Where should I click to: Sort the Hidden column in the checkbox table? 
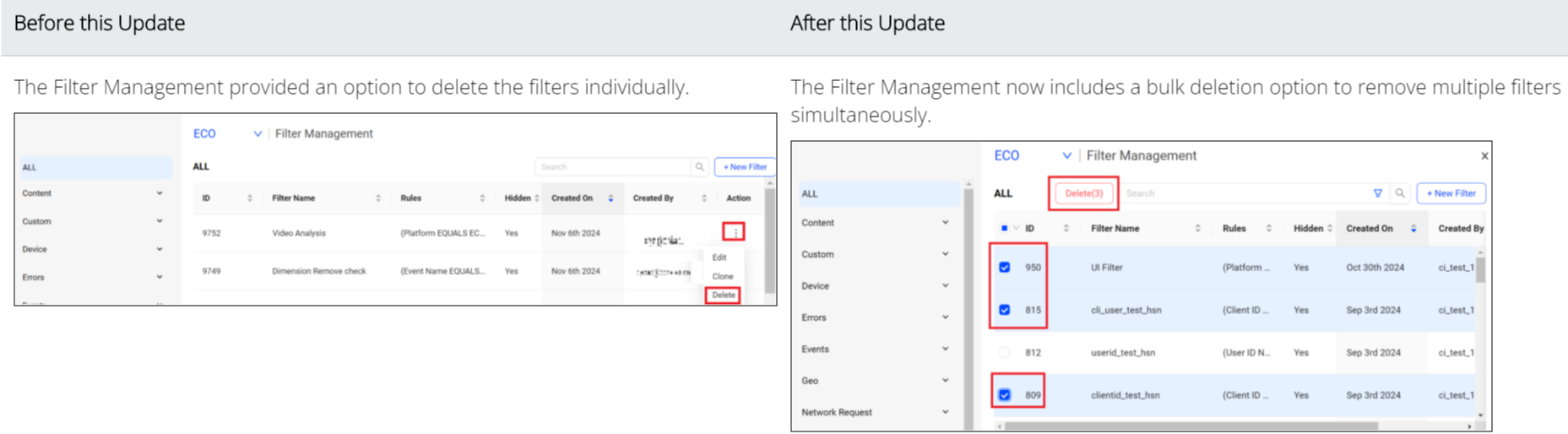point(1330,229)
